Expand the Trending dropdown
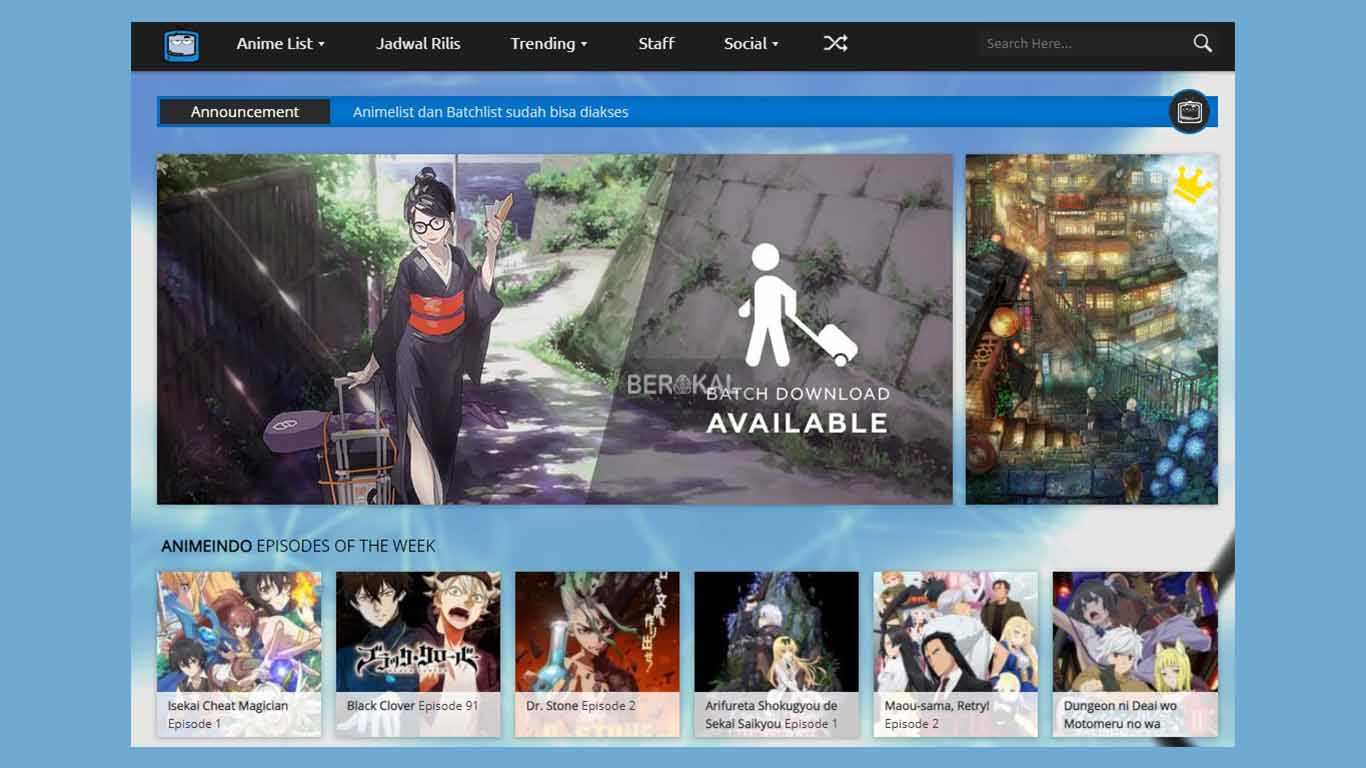This screenshot has height=768, width=1366. [548, 44]
